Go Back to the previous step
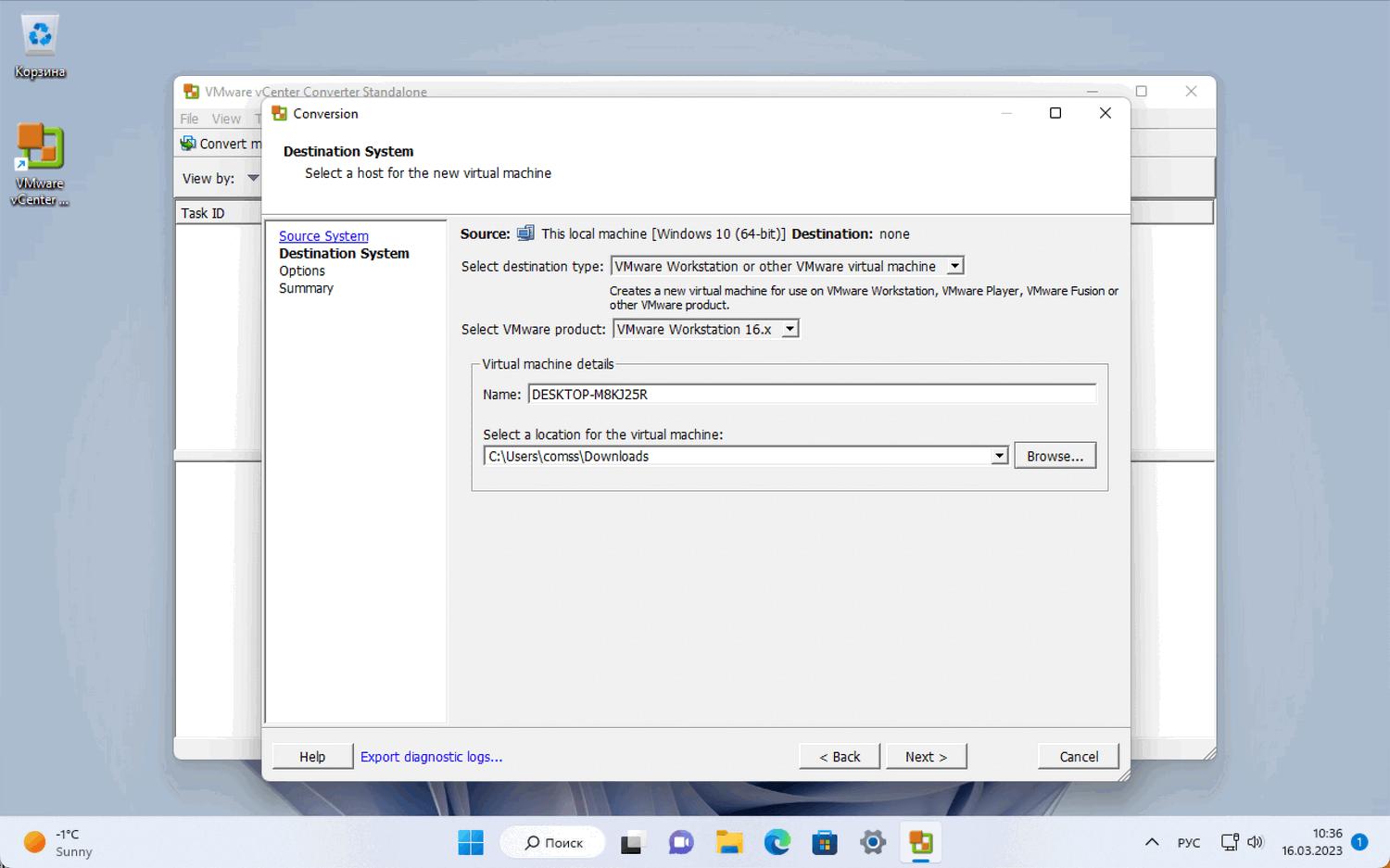The height and width of the screenshot is (868, 1390). pyautogui.click(x=840, y=757)
